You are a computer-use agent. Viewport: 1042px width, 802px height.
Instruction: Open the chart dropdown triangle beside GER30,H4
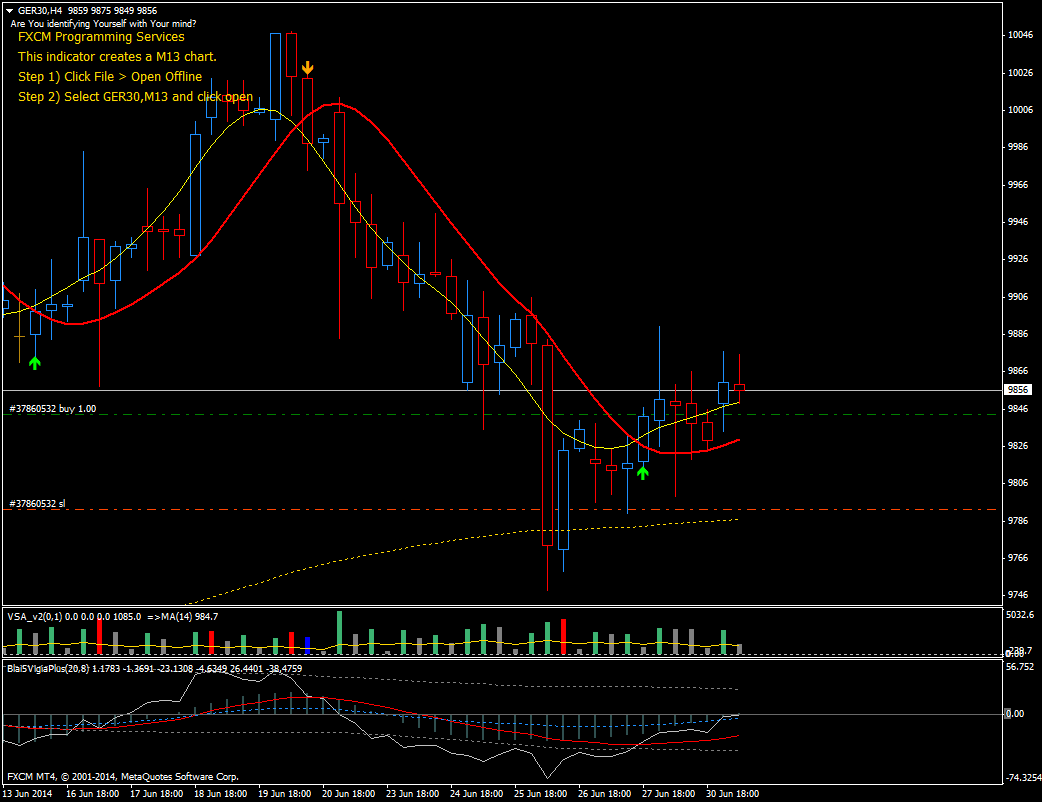(9, 10)
